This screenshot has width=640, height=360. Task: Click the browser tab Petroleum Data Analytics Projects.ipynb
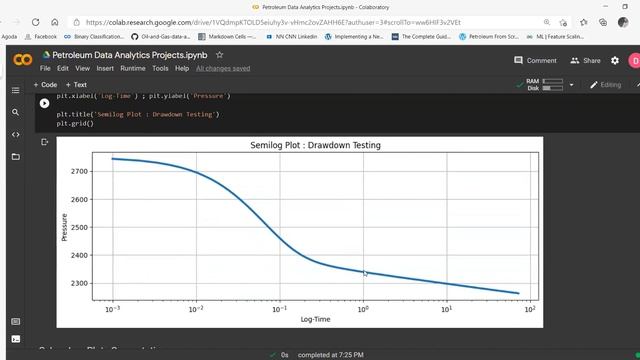pyautogui.click(x=321, y=7)
